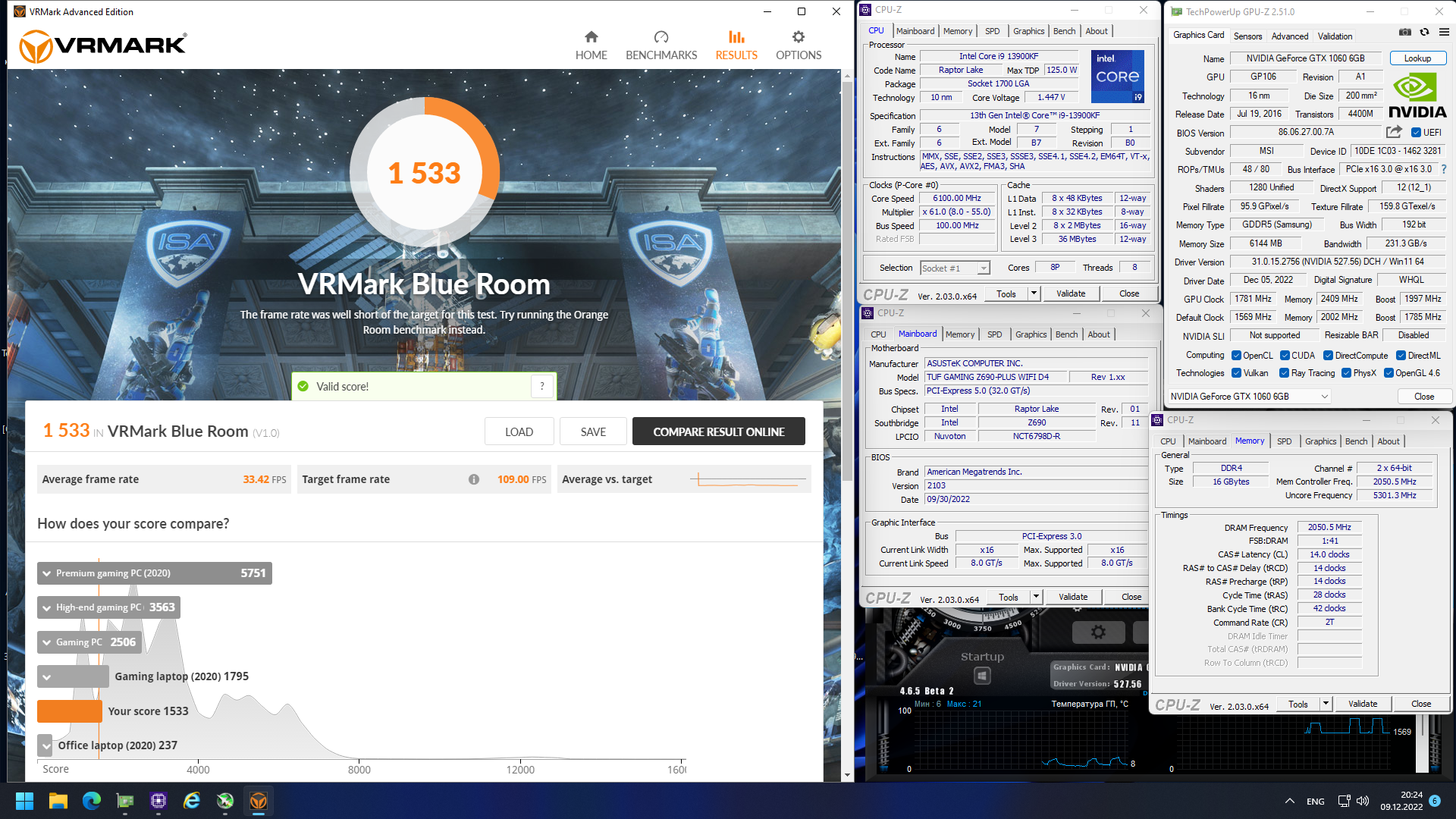Click the VRMark taskbar icon
1456x819 pixels.
(x=259, y=801)
